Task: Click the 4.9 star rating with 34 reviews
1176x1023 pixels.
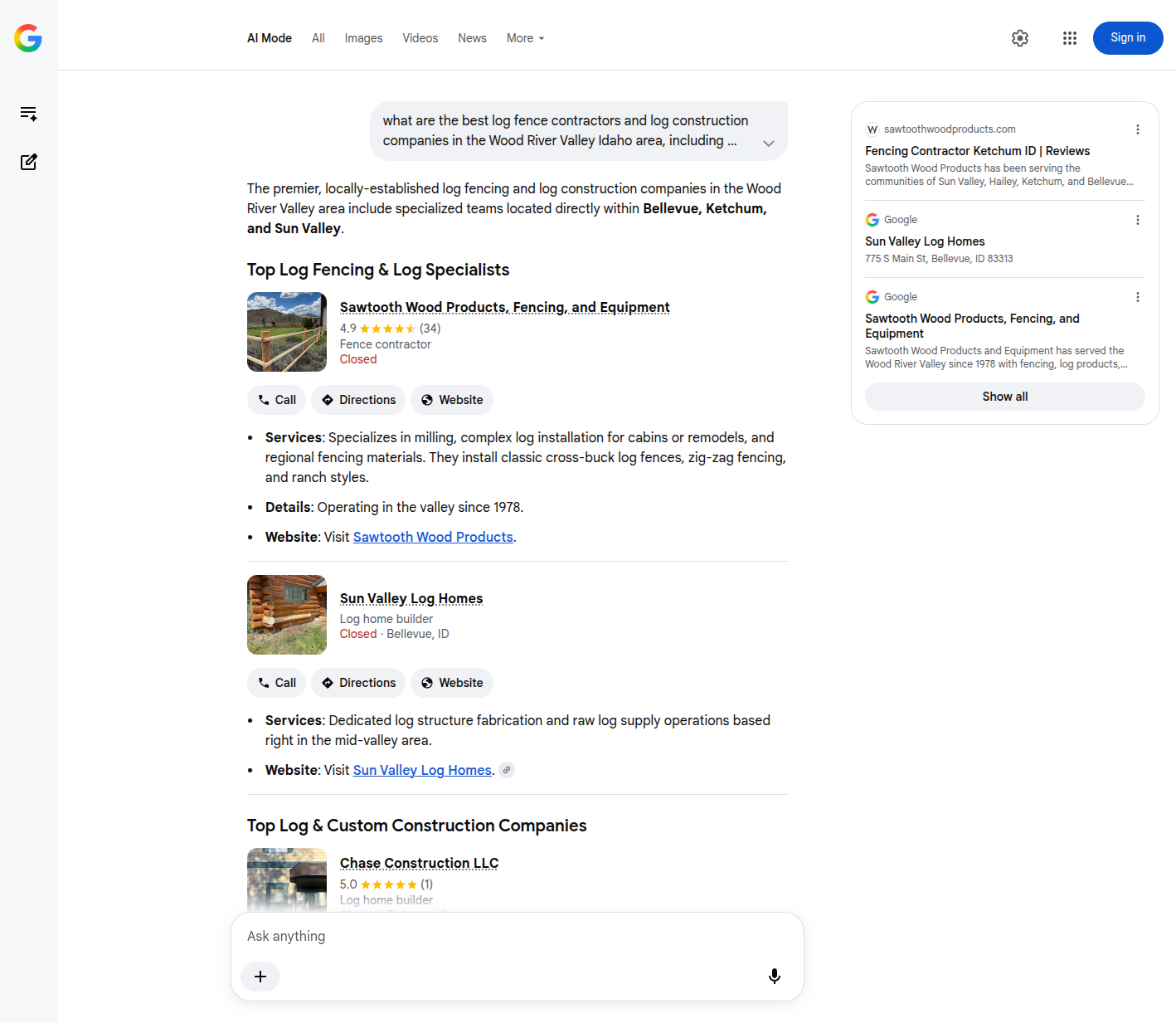Action: [x=390, y=329]
